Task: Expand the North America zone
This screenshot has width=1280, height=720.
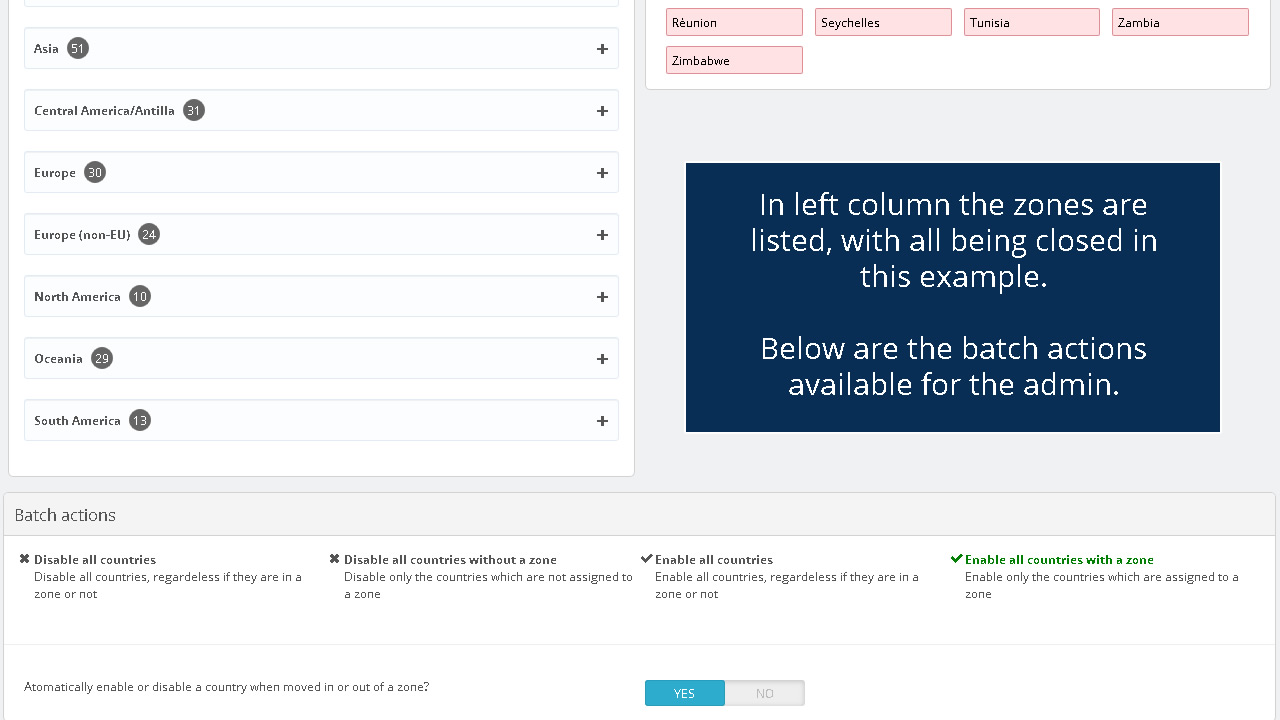Action: tap(602, 297)
